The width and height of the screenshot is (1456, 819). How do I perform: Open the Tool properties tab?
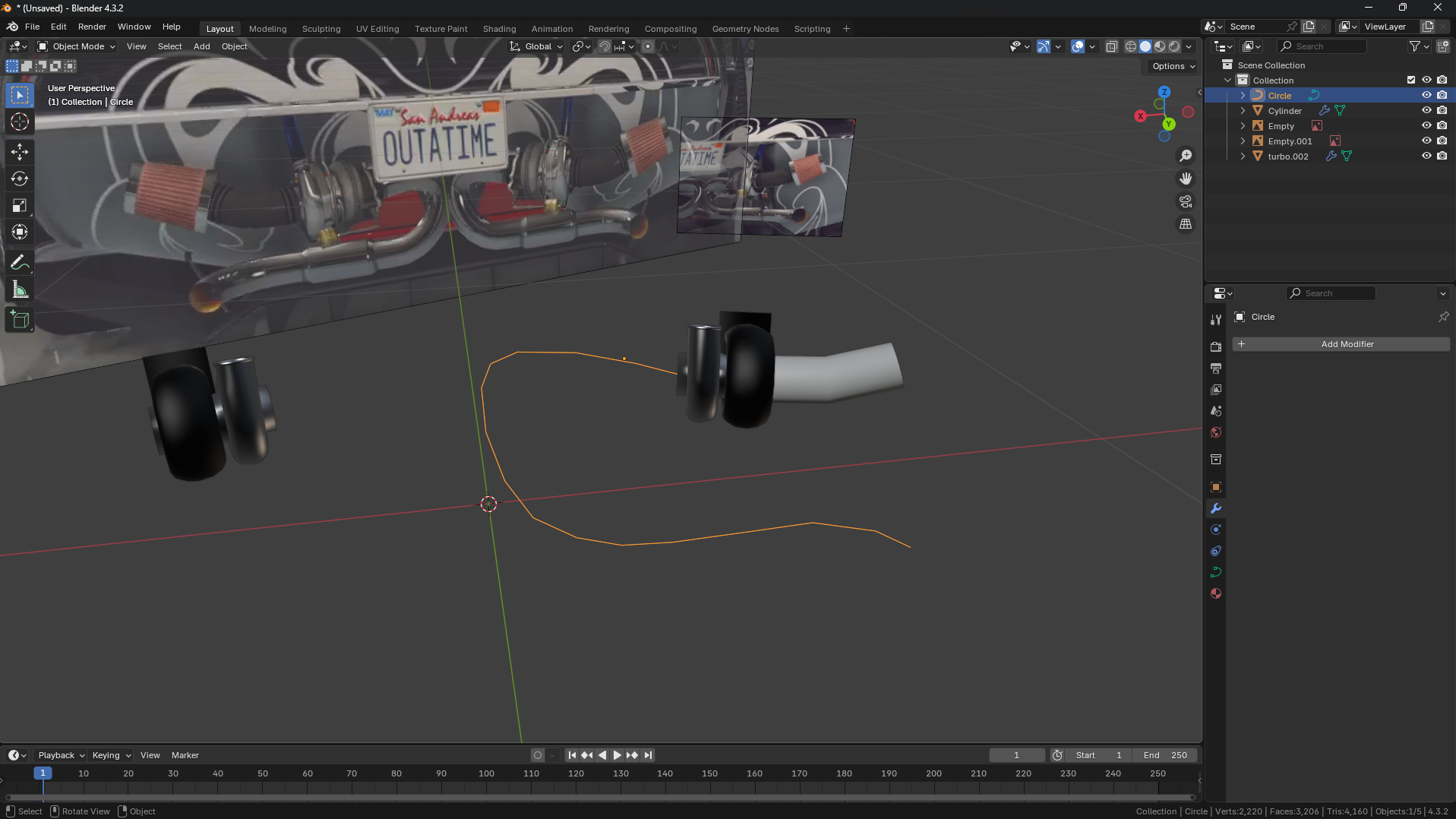coord(1216,320)
